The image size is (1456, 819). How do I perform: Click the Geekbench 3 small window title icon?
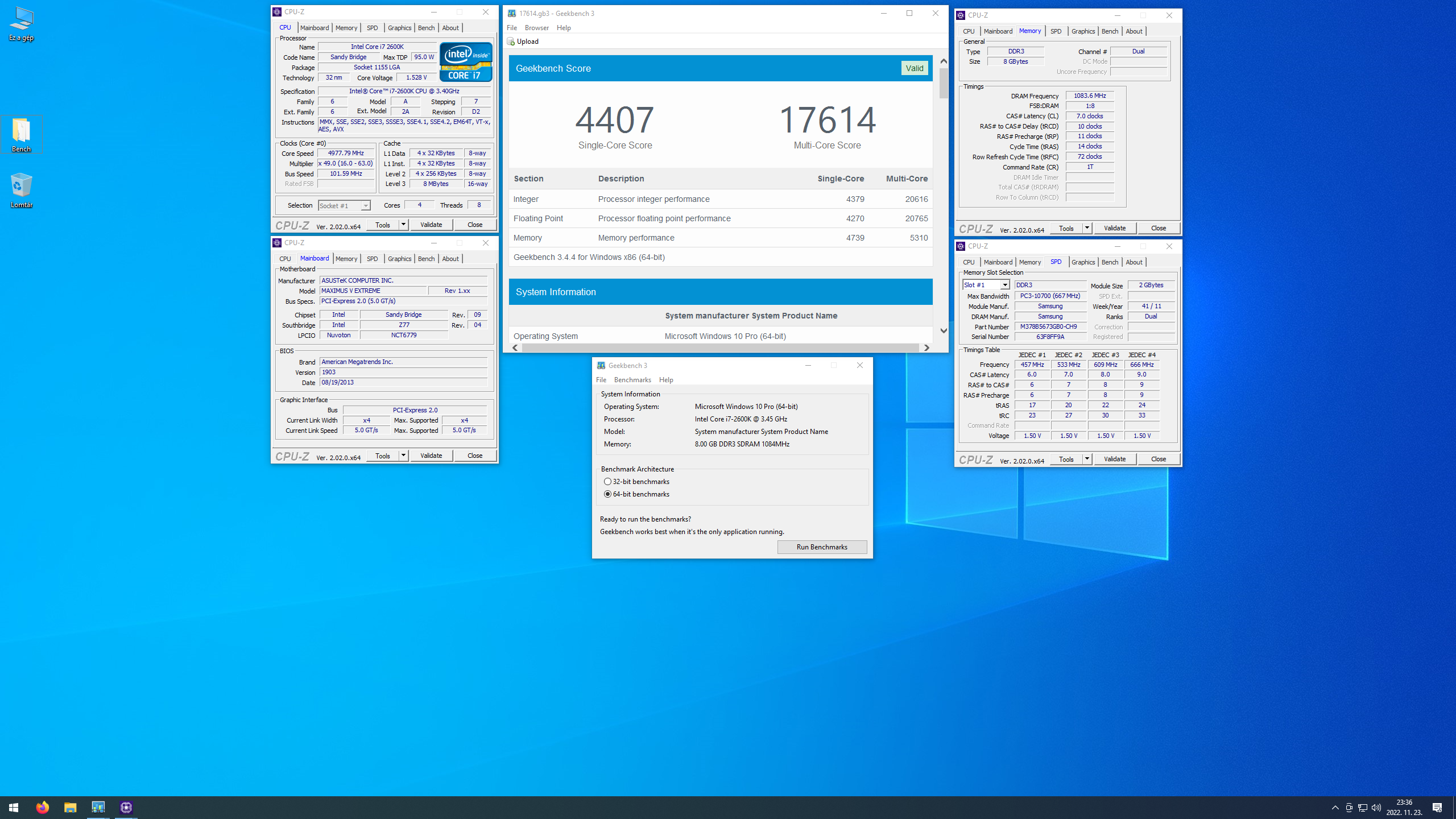click(601, 366)
